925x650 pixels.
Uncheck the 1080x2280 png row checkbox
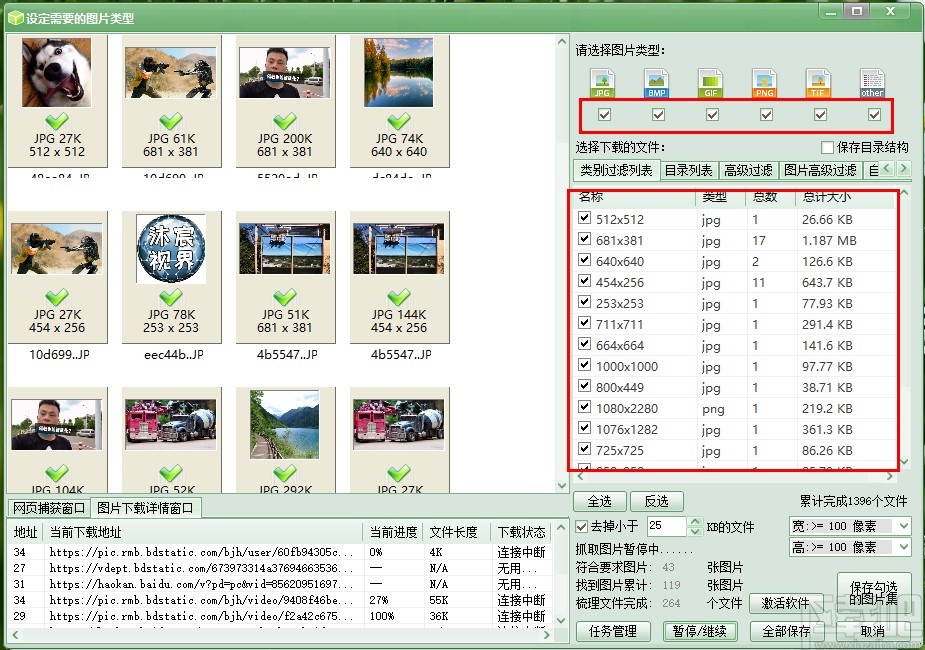pos(584,407)
